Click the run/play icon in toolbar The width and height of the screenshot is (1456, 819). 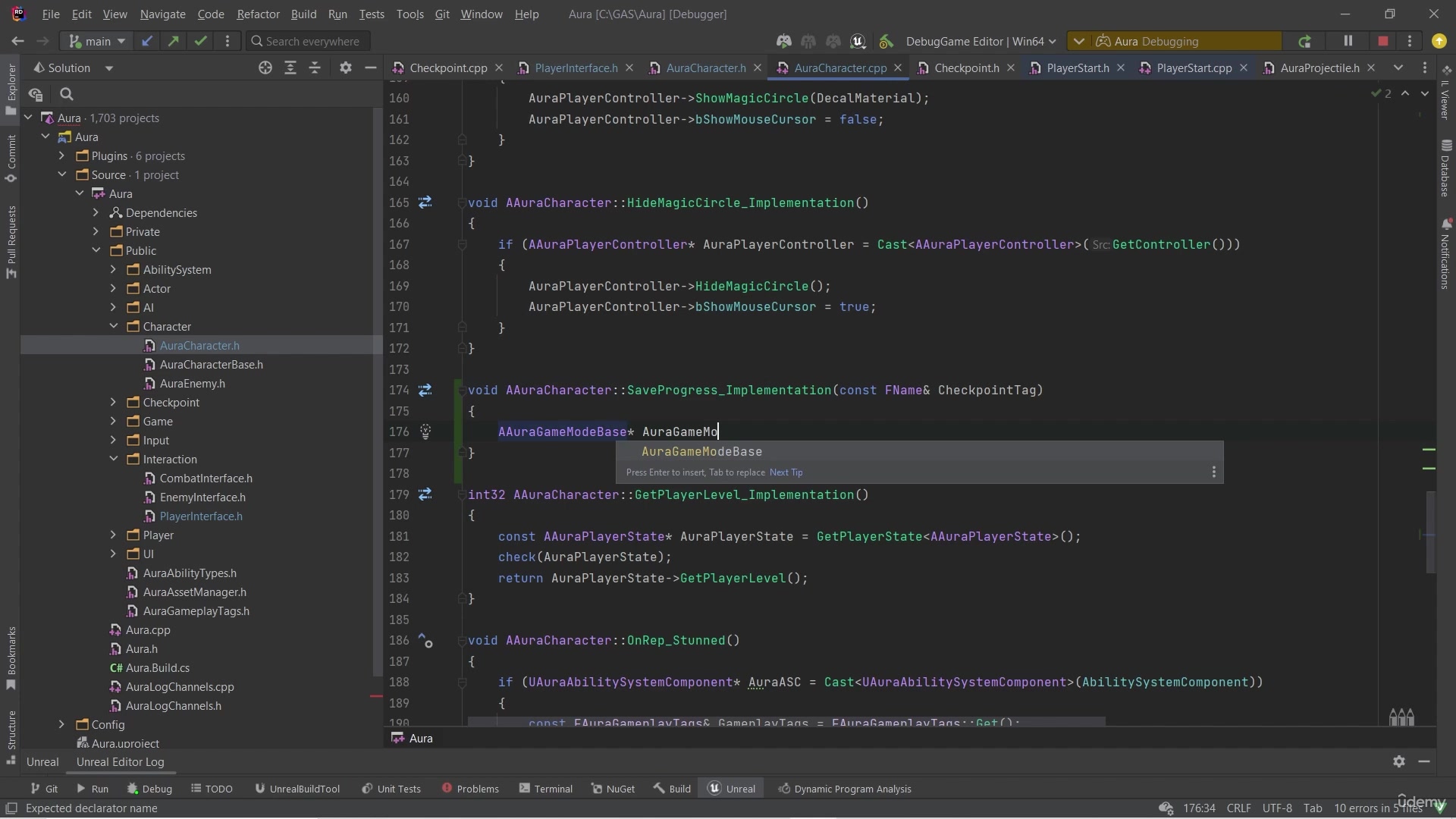81,789
